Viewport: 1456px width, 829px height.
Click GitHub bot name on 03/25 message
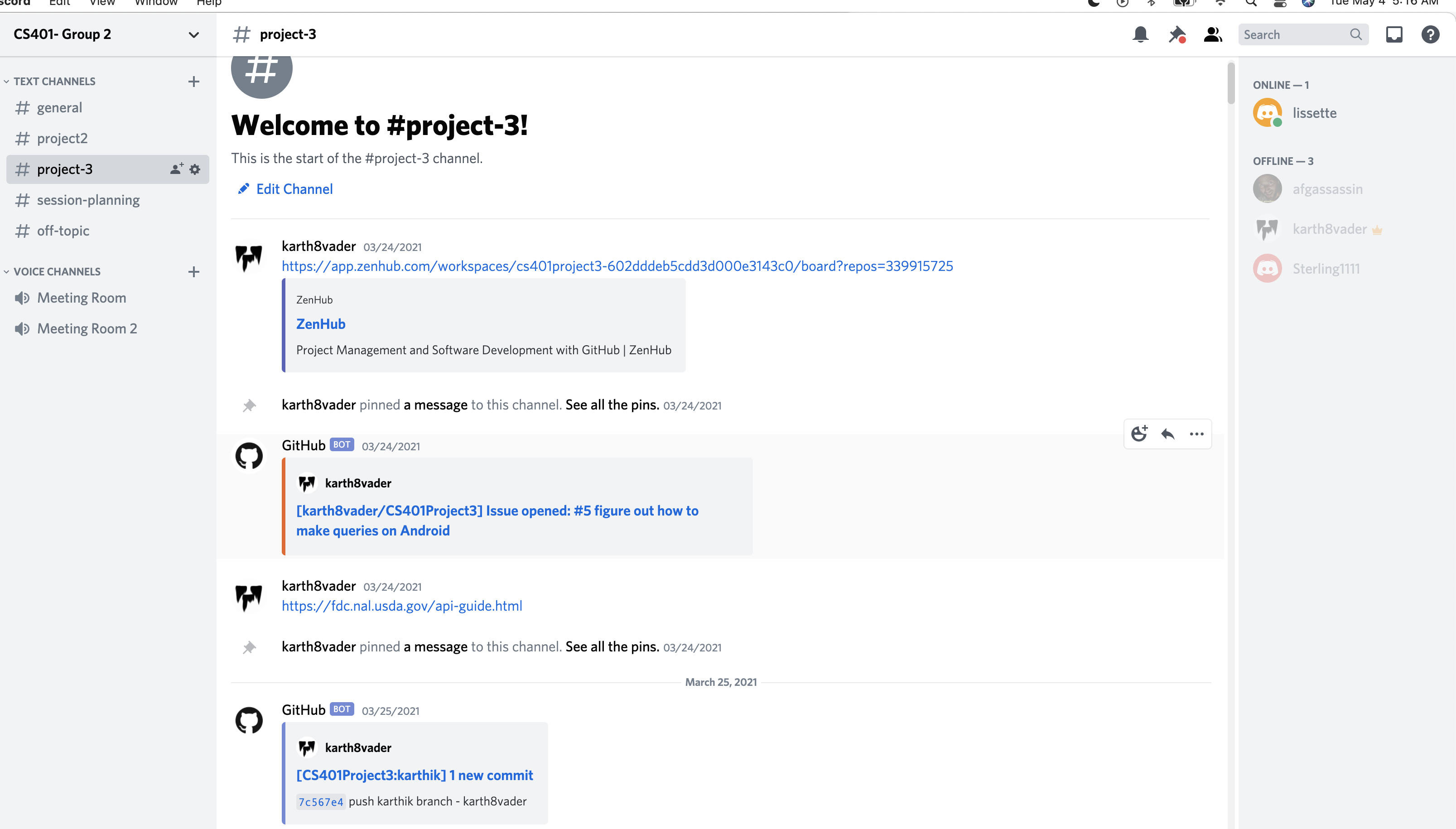point(304,710)
